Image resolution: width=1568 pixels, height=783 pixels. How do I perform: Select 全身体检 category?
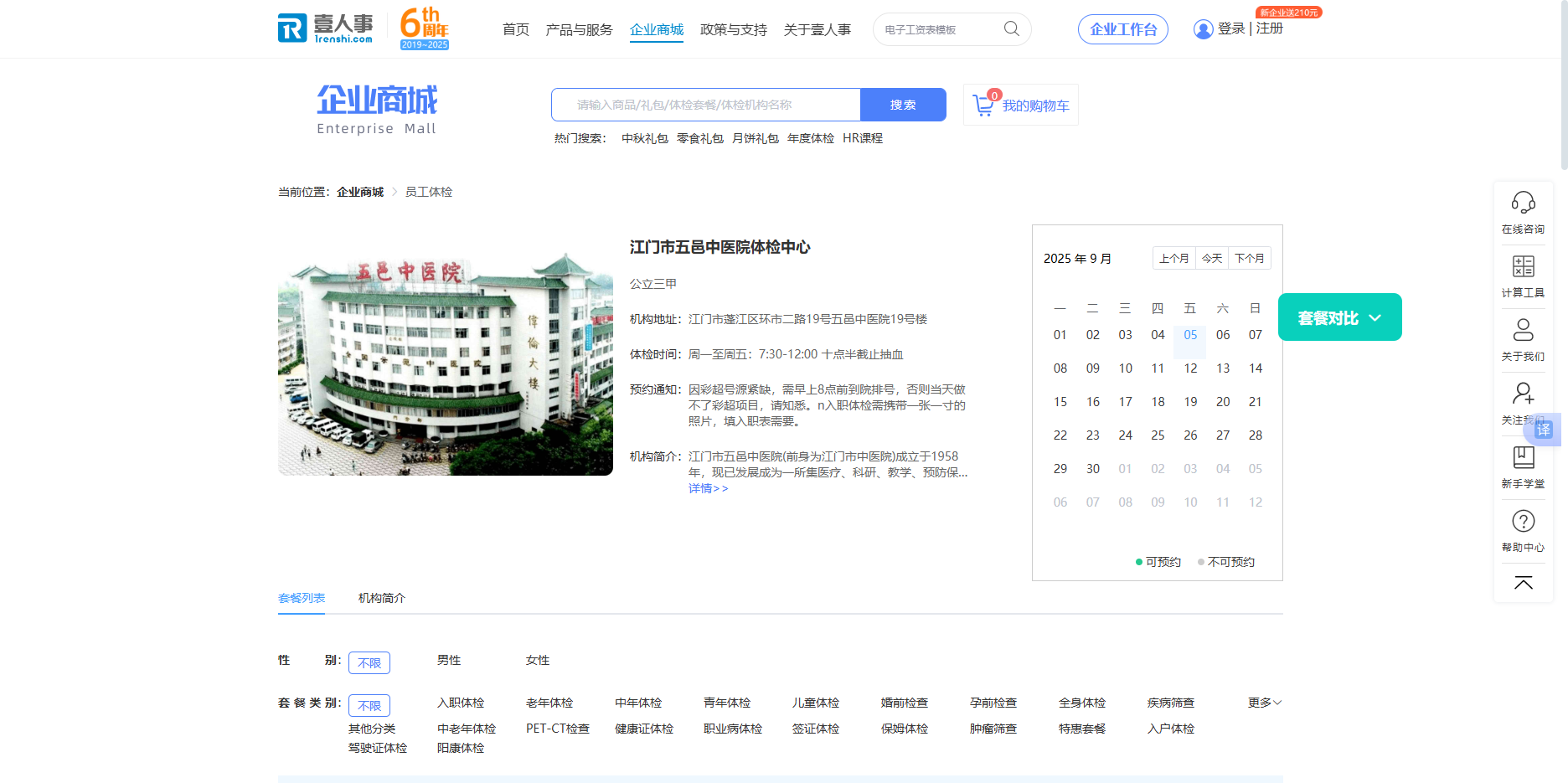click(1082, 703)
